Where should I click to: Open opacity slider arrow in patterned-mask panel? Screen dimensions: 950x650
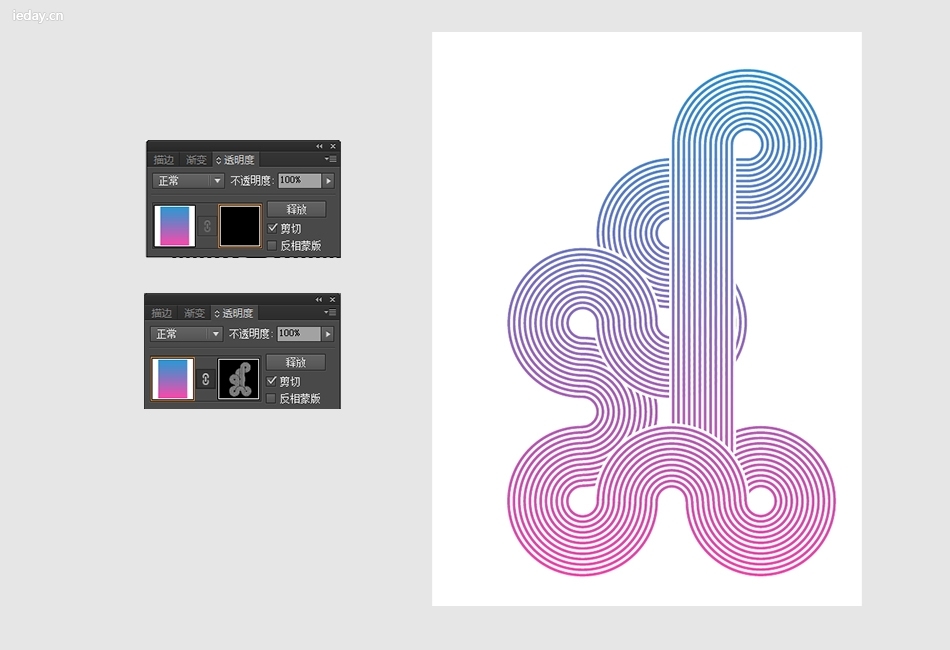point(328,334)
